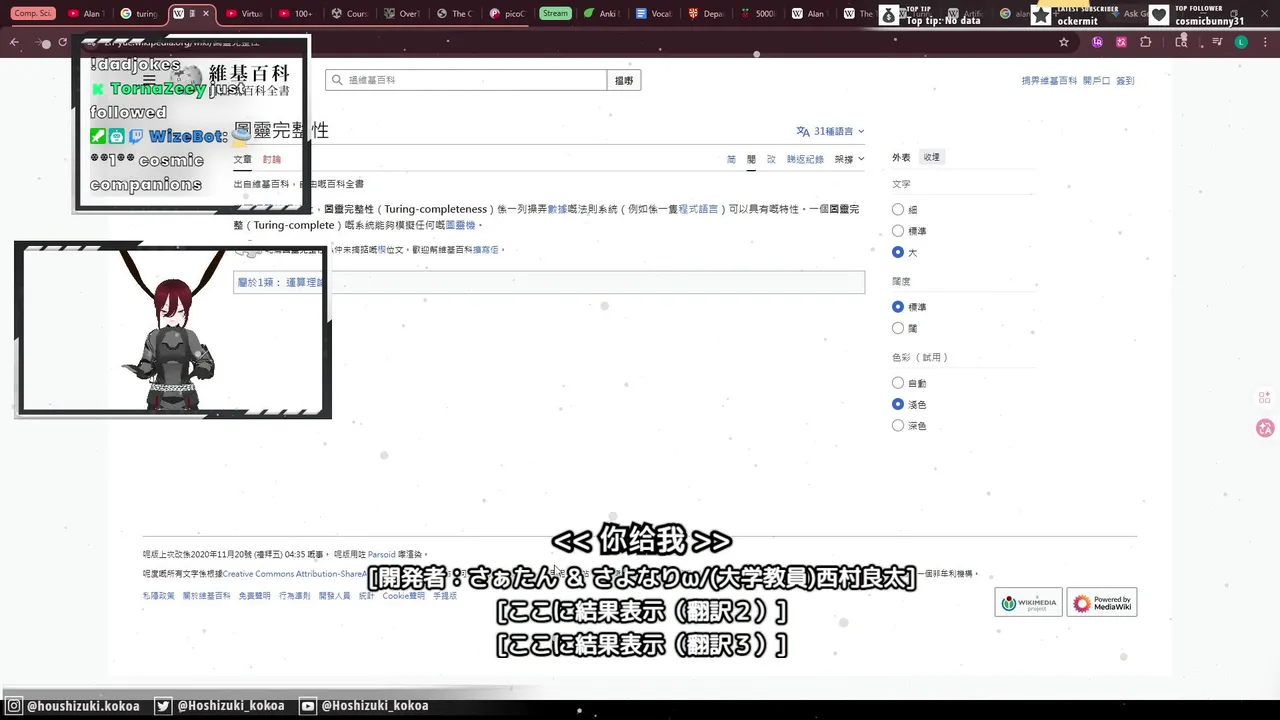Select the 闊 width option
This screenshot has width=1280, height=720.
pos(898,328)
